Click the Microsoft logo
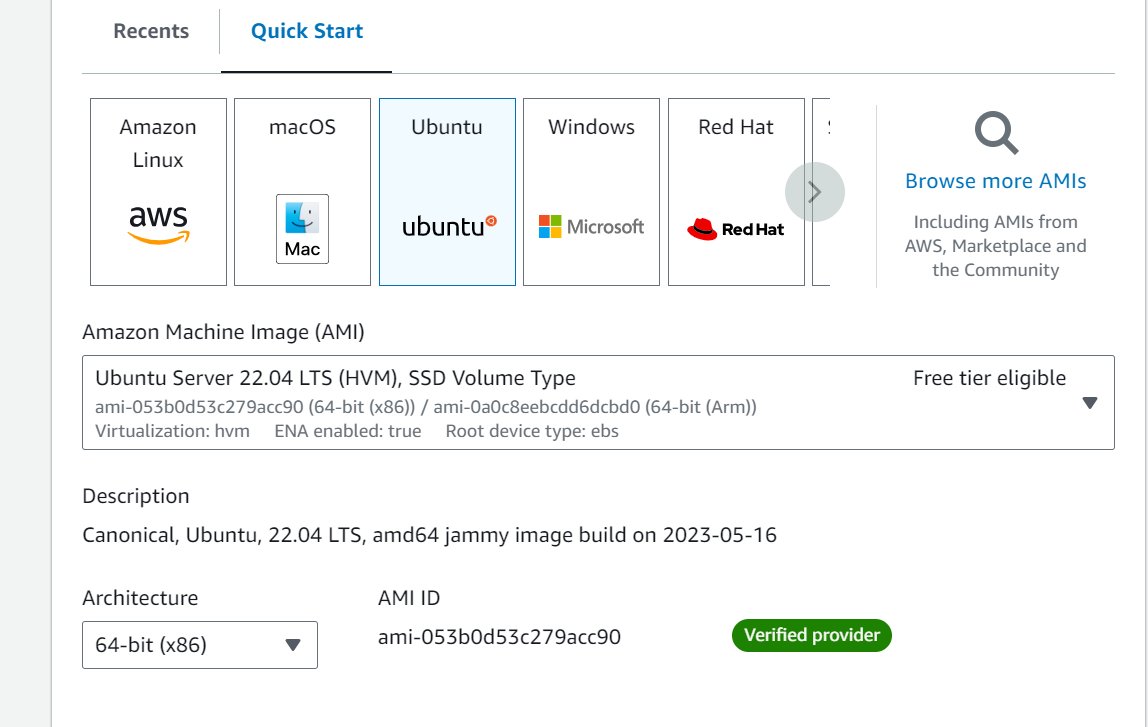The height and width of the screenshot is (727, 1148). click(592, 227)
